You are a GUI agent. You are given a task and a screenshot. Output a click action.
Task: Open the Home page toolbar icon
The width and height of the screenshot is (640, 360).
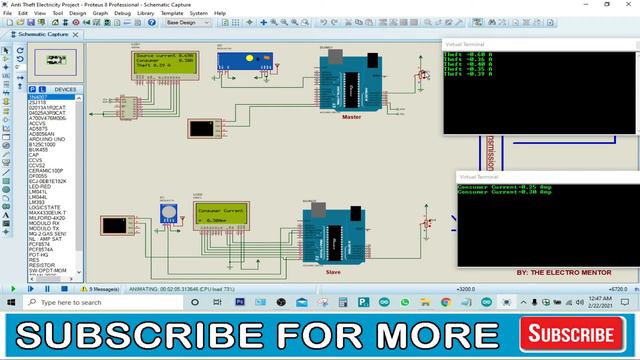point(55,22)
